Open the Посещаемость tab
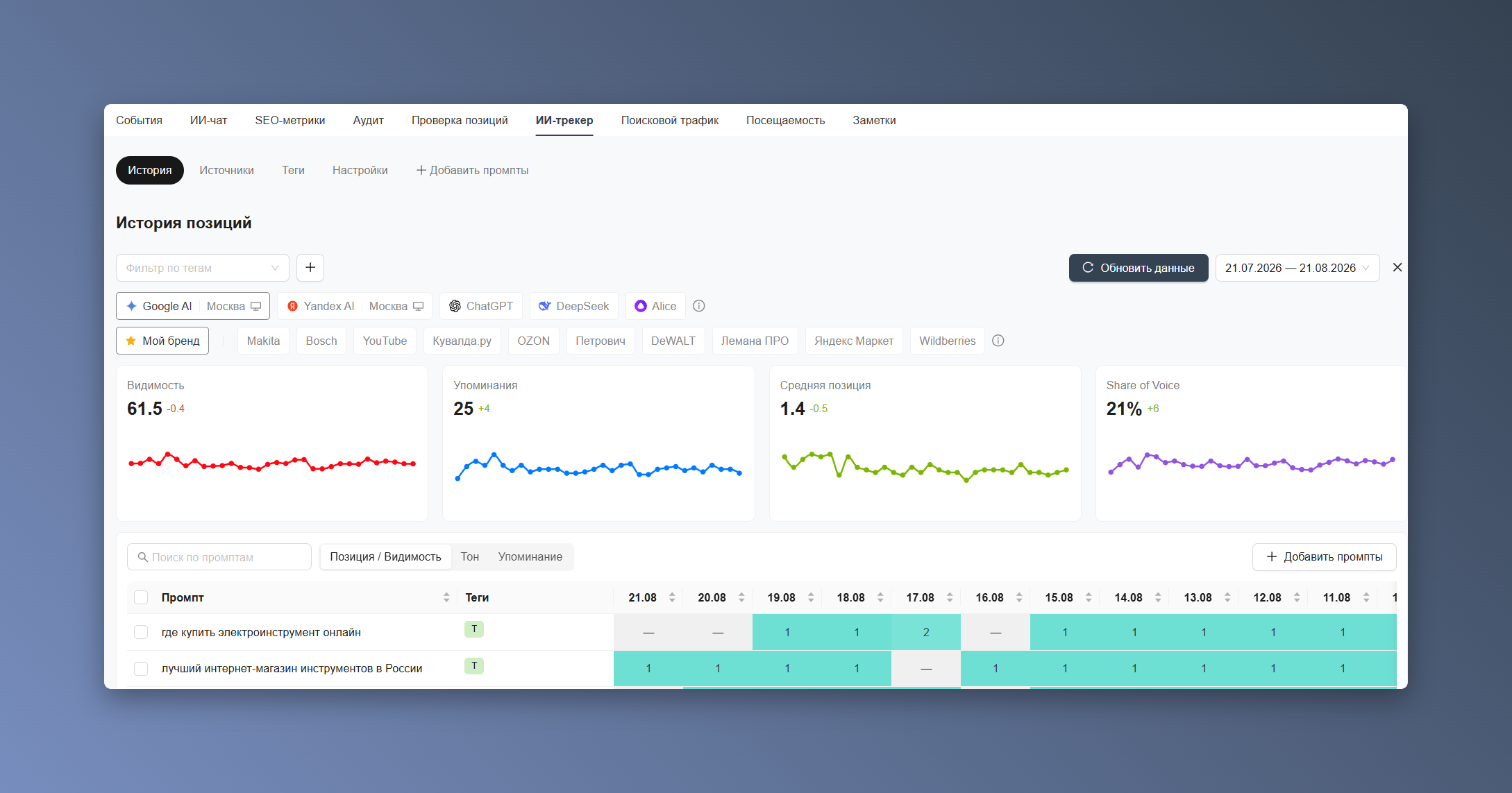1512x793 pixels. click(786, 120)
